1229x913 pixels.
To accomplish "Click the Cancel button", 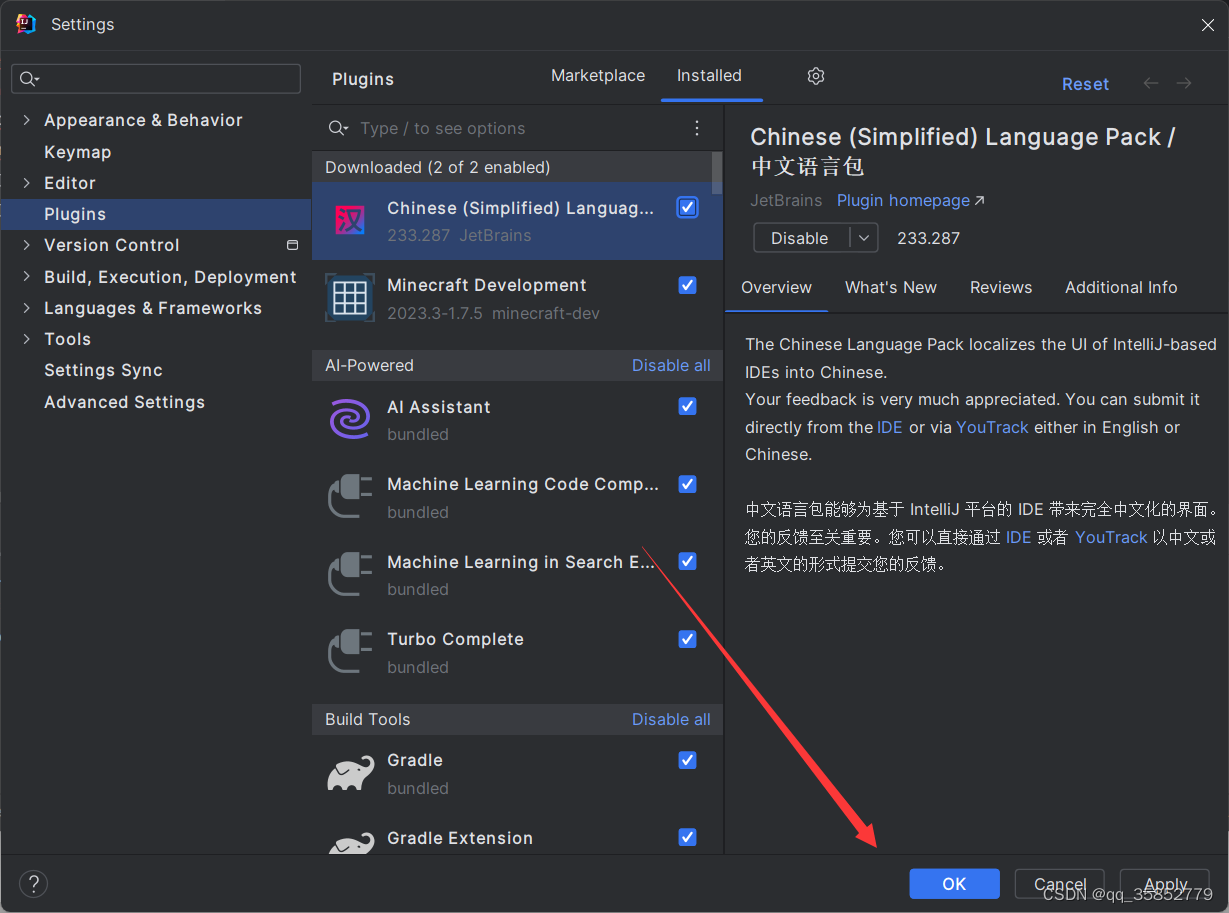I will pyautogui.click(x=1060, y=884).
